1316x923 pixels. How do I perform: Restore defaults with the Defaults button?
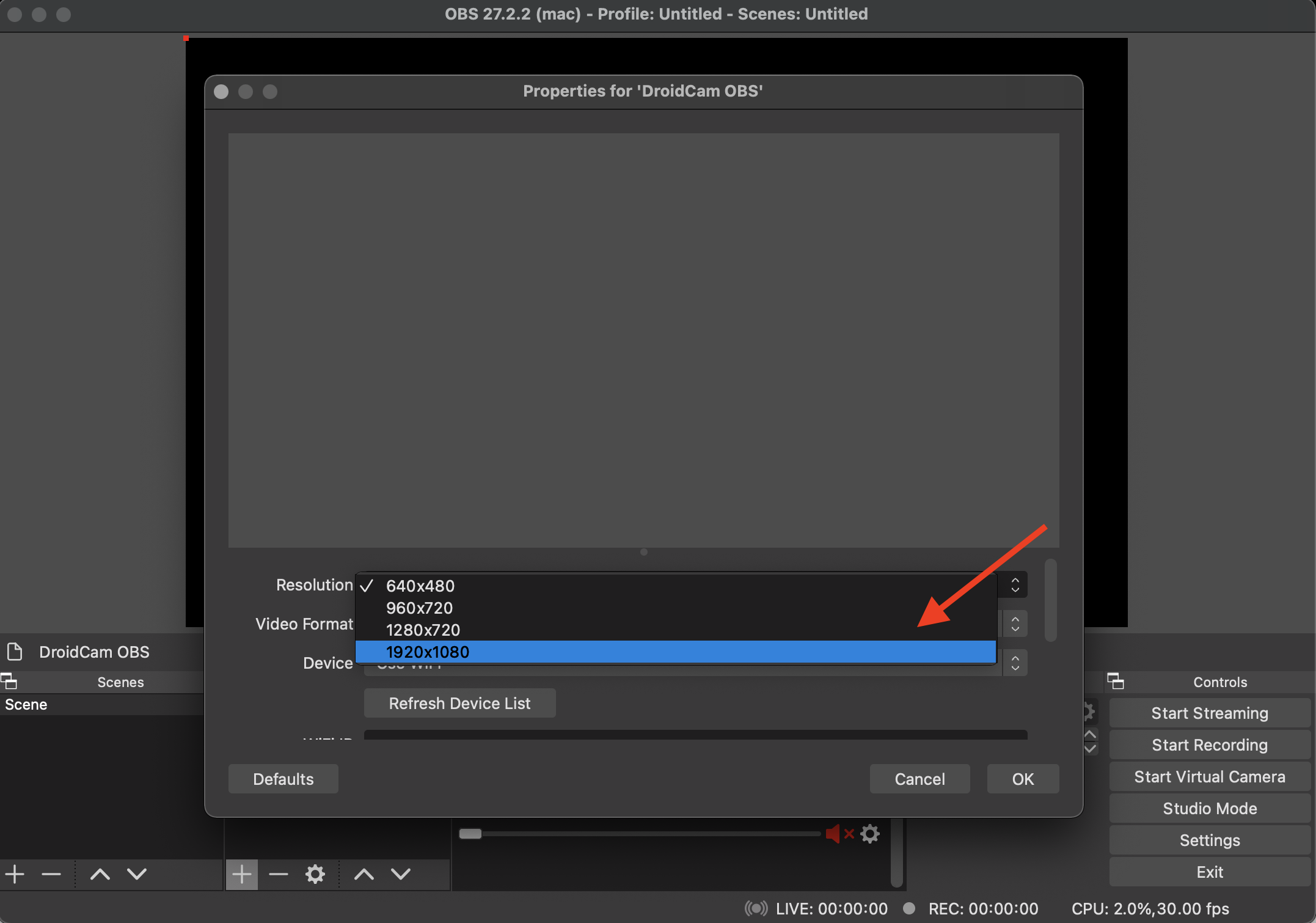tap(283, 779)
